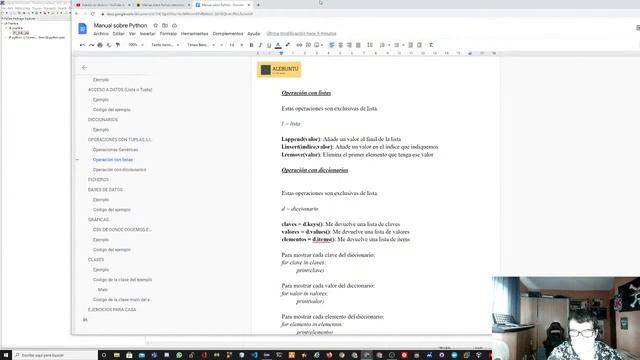This screenshot has width=640, height=360.
Task: Undo the last edit
Action: click(82, 45)
